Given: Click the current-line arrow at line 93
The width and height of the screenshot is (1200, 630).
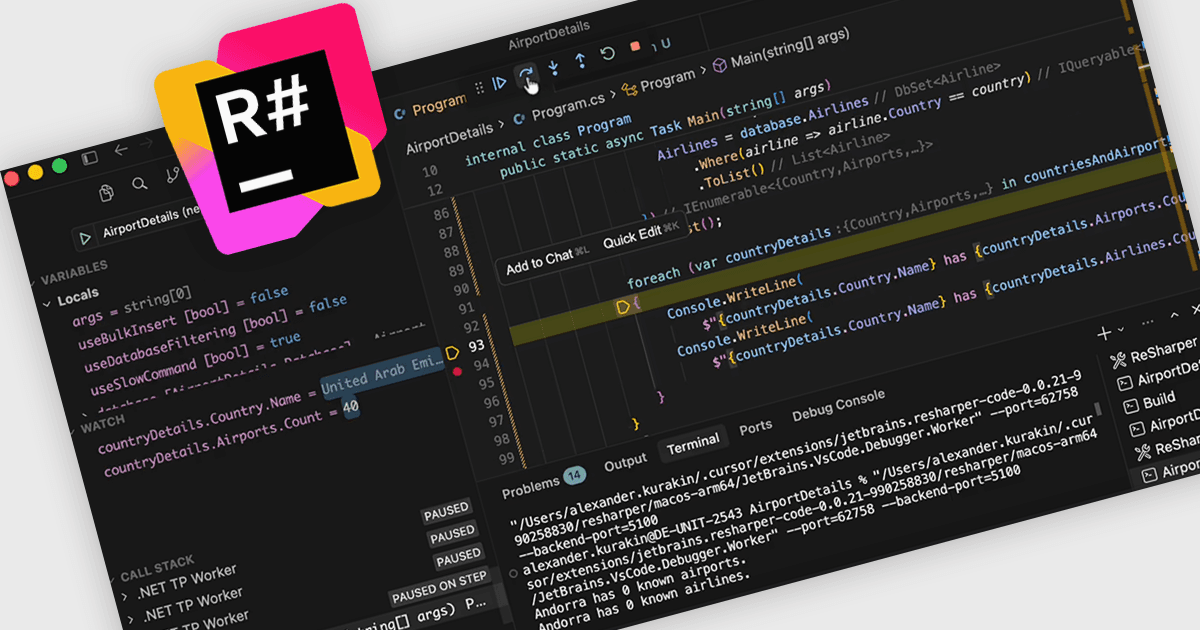Looking at the screenshot, I should click(451, 351).
